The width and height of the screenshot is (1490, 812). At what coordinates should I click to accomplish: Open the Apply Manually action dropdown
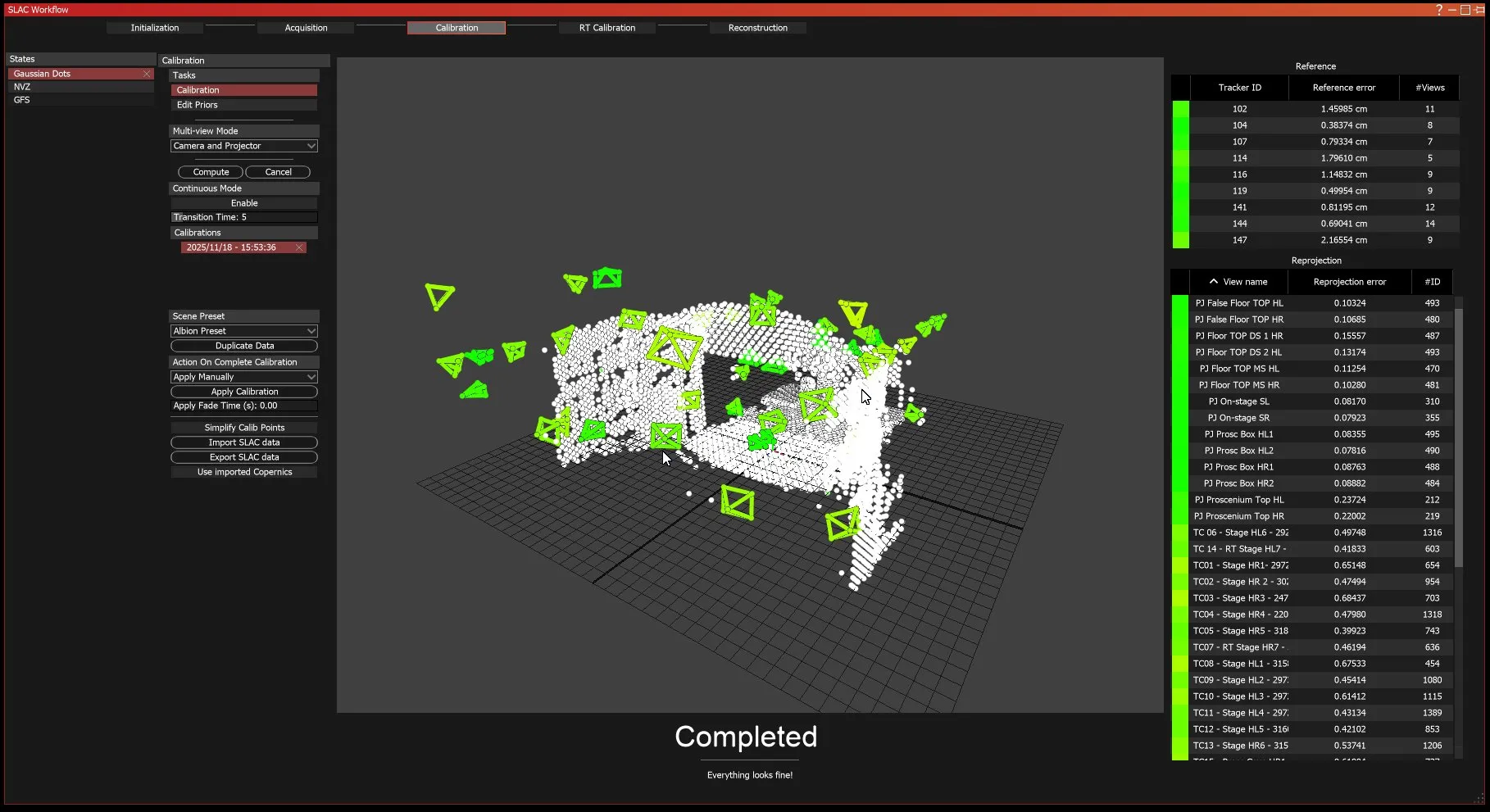(243, 377)
